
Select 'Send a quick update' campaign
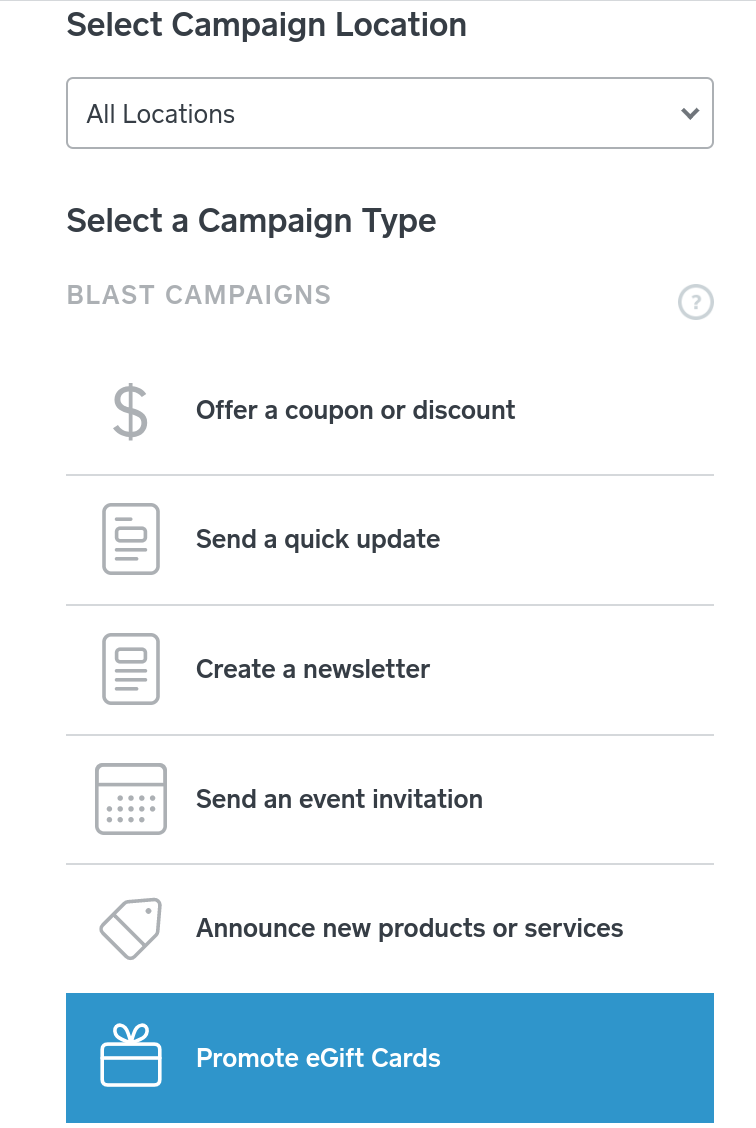tap(317, 539)
